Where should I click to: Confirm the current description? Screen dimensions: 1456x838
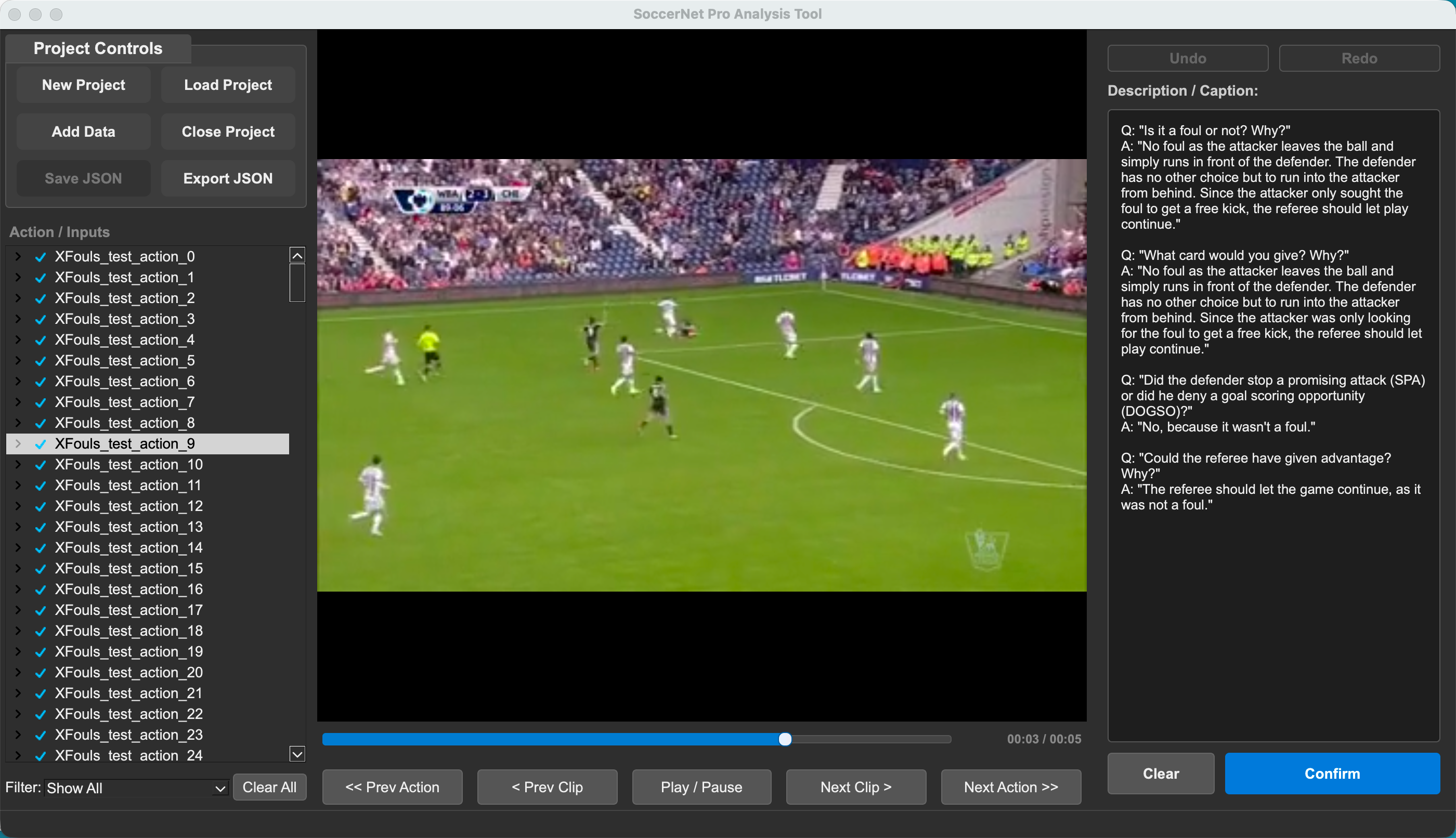pyautogui.click(x=1332, y=774)
